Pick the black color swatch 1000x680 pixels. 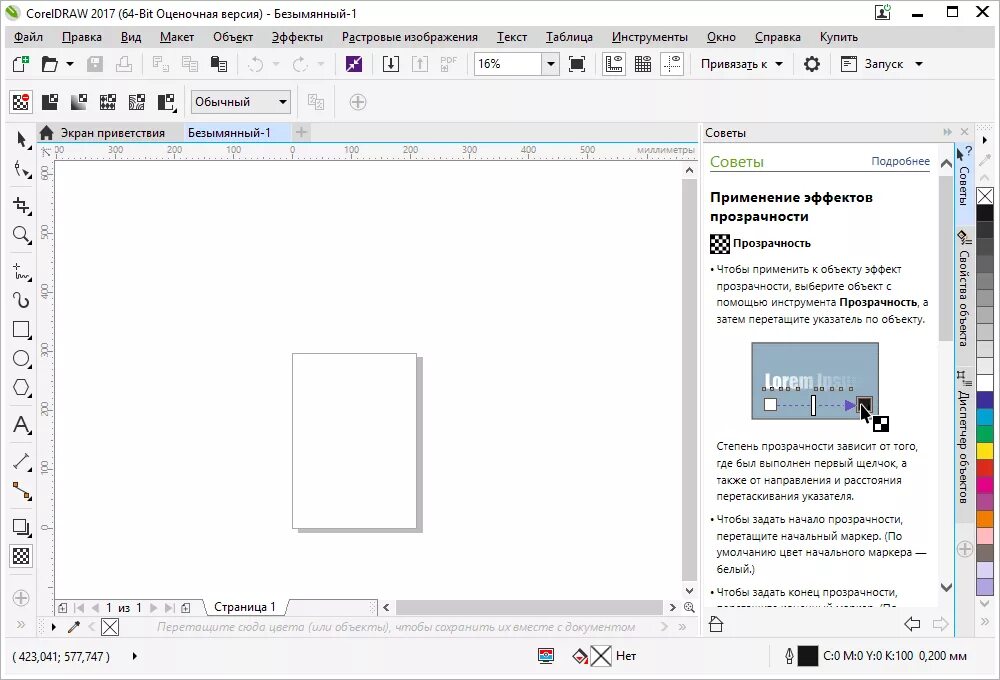(x=985, y=213)
